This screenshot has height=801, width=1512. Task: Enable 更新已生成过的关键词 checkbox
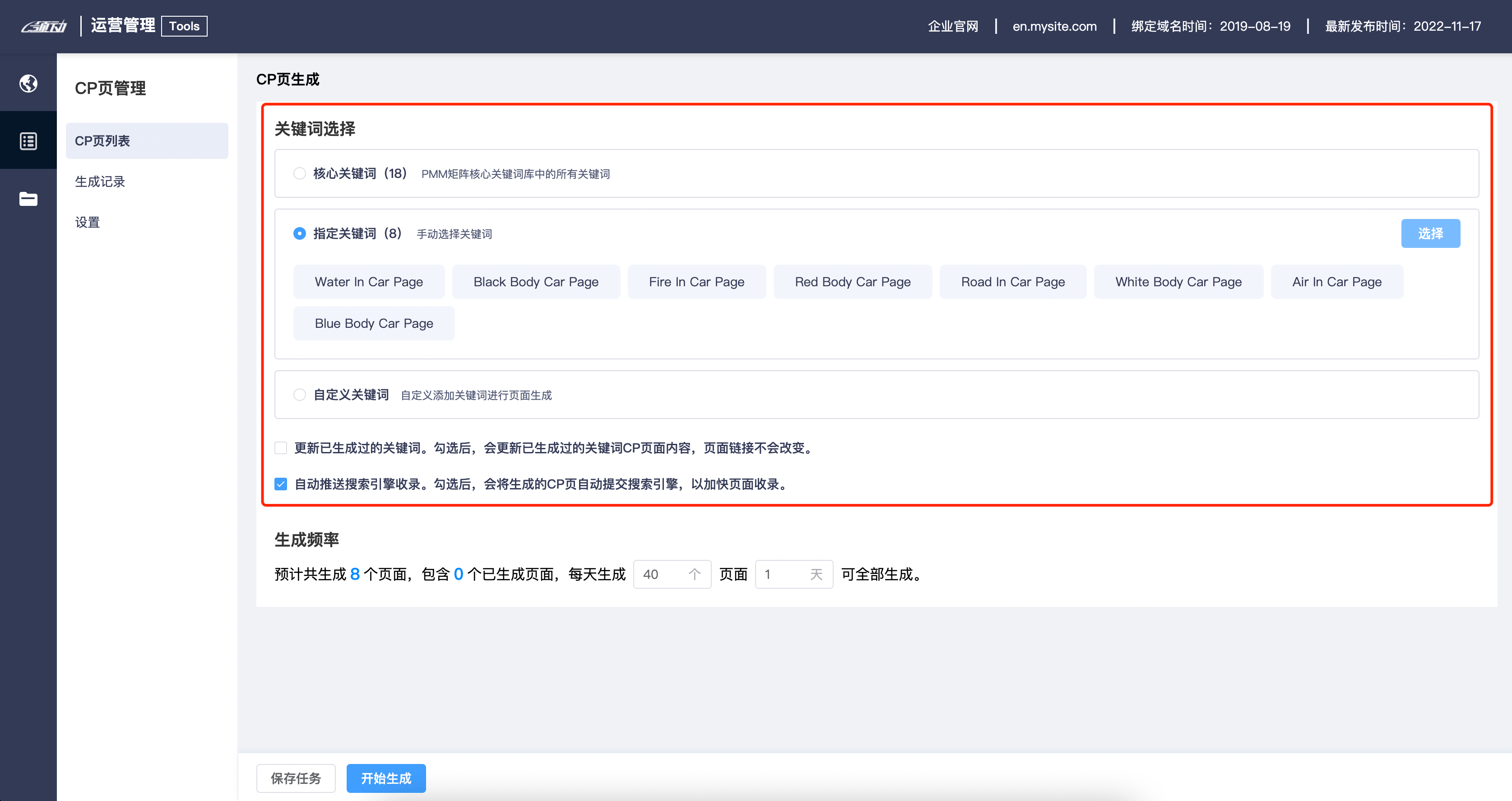(281, 448)
